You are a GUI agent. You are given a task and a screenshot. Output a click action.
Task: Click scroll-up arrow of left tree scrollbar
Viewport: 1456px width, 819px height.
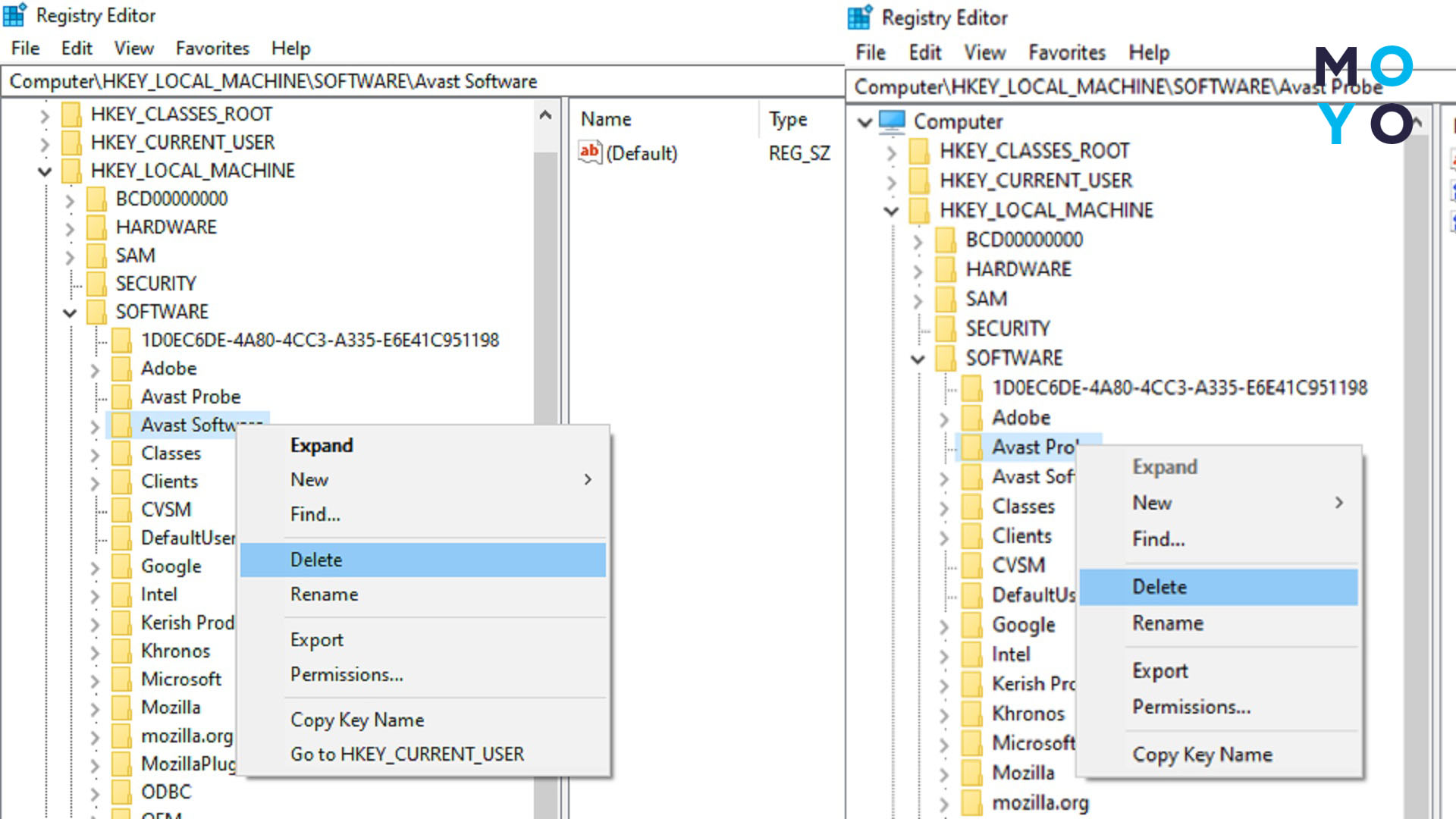pos(544,116)
